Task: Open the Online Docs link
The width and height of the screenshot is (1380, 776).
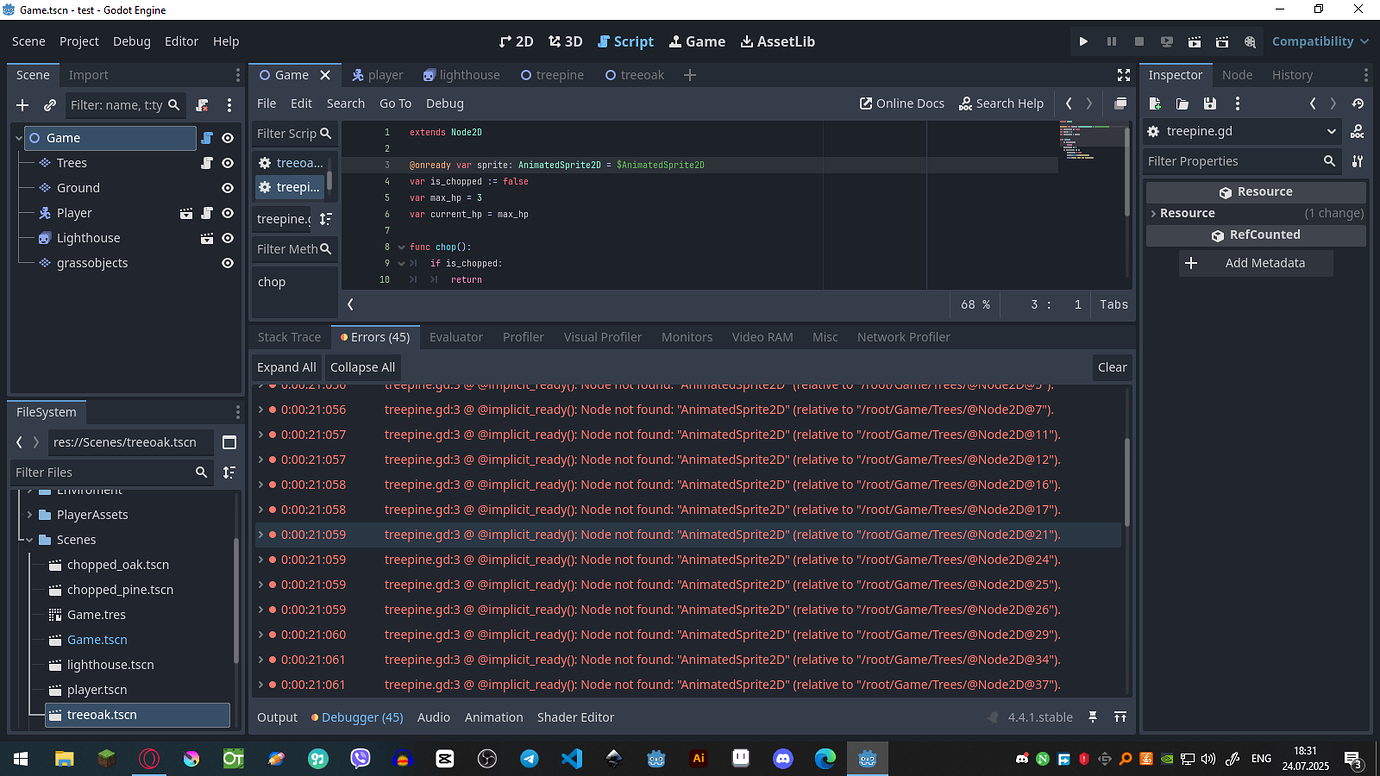Action: pos(902,103)
